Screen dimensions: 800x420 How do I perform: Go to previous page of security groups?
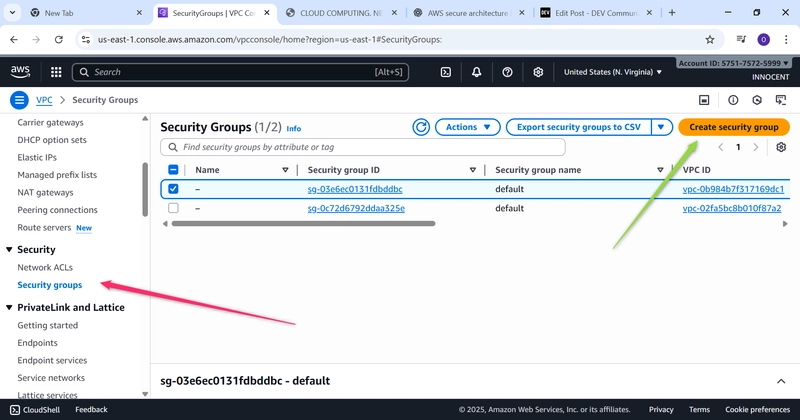pyautogui.click(x=721, y=147)
